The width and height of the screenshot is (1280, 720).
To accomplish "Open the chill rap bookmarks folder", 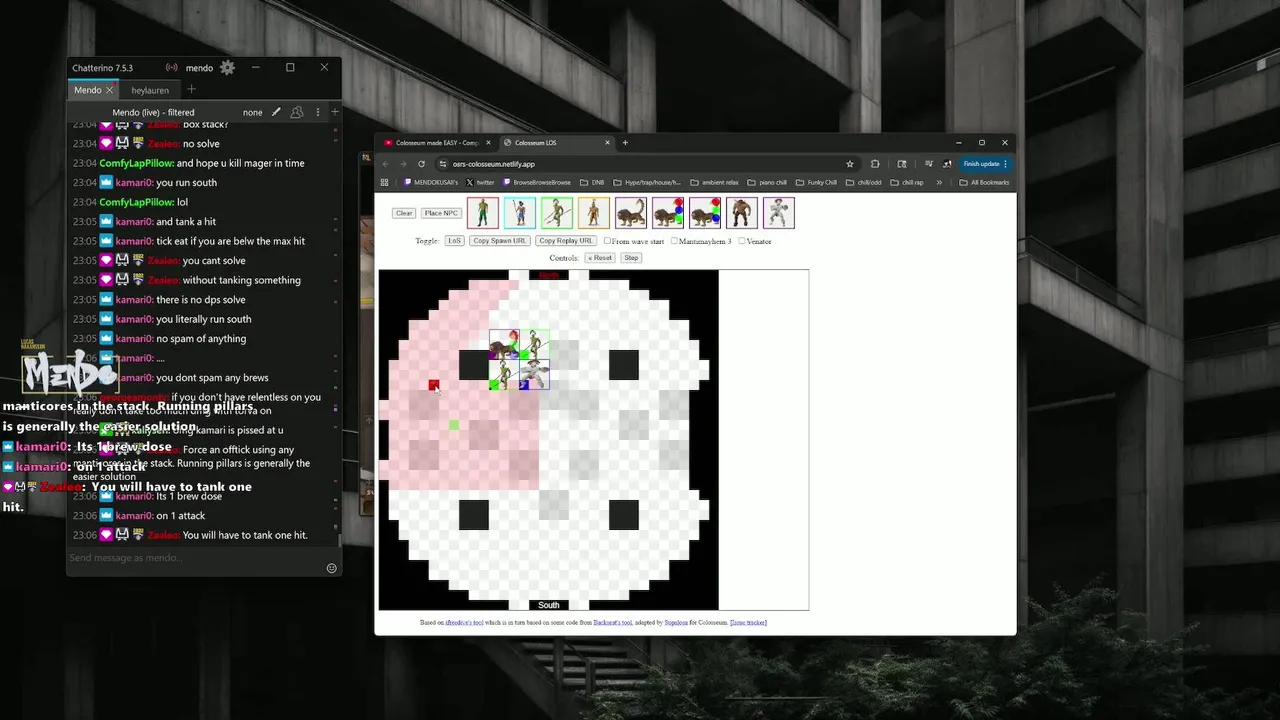I will [906, 183].
